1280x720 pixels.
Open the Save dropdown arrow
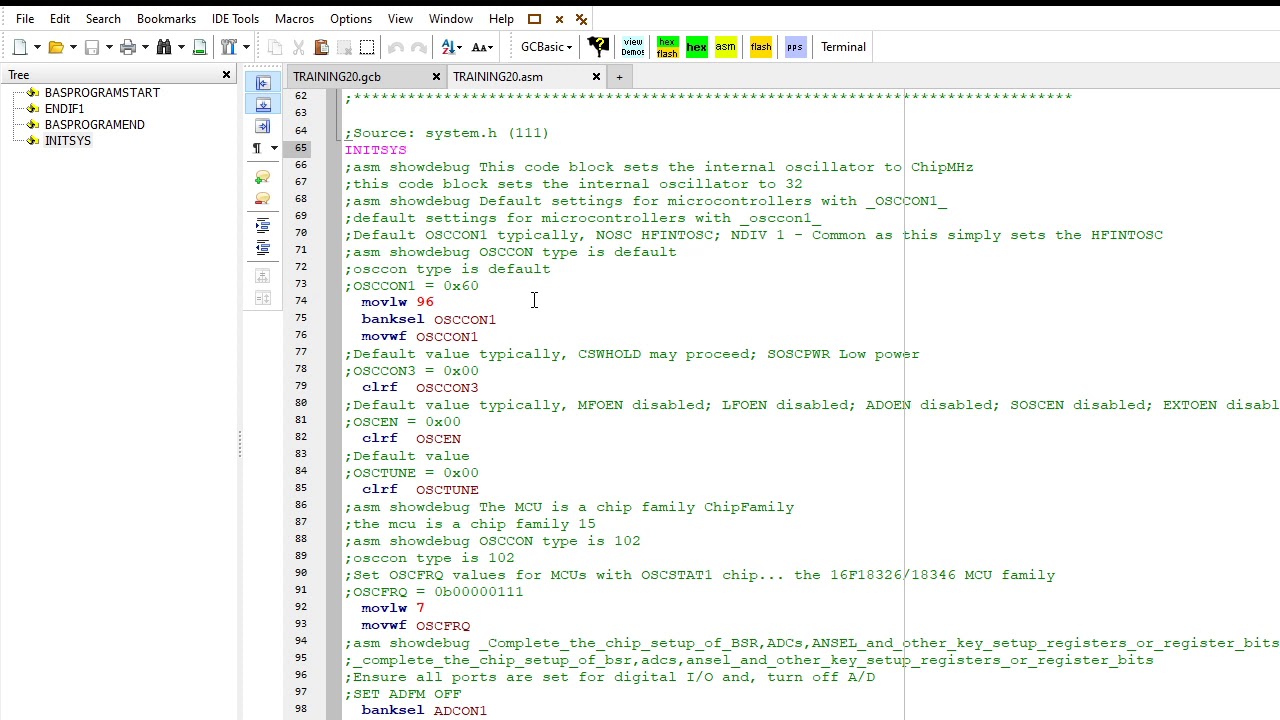tap(109, 47)
